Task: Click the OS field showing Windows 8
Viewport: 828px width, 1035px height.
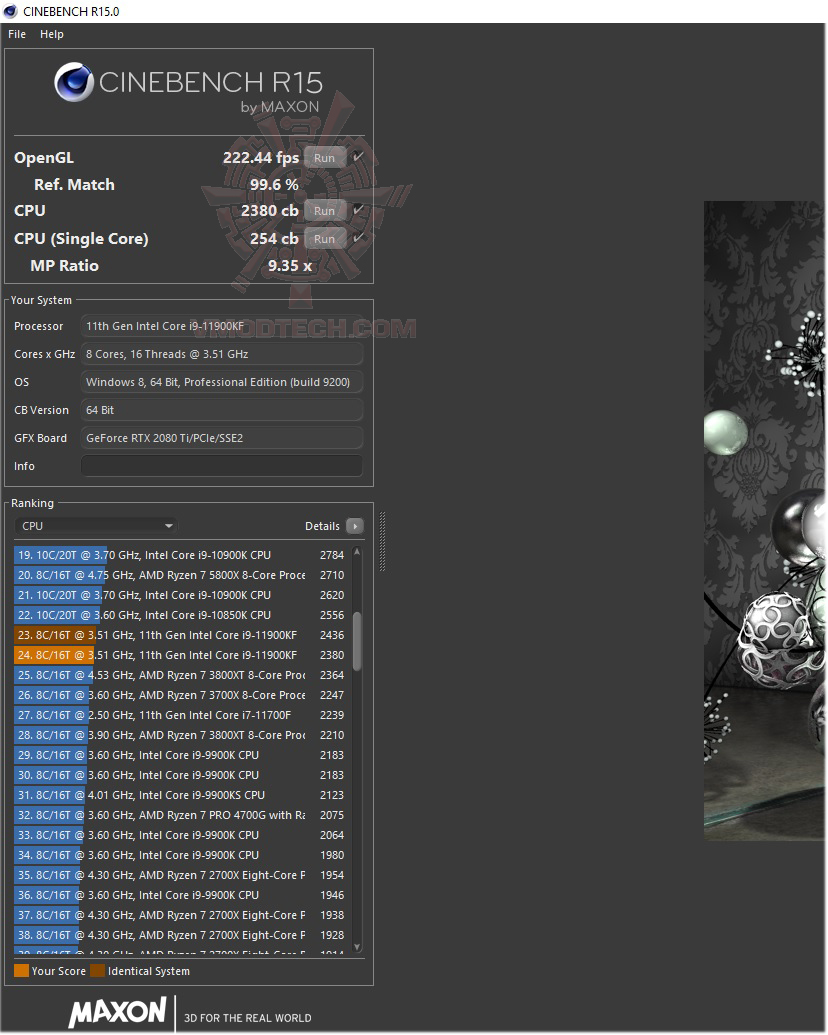Action: (x=221, y=381)
